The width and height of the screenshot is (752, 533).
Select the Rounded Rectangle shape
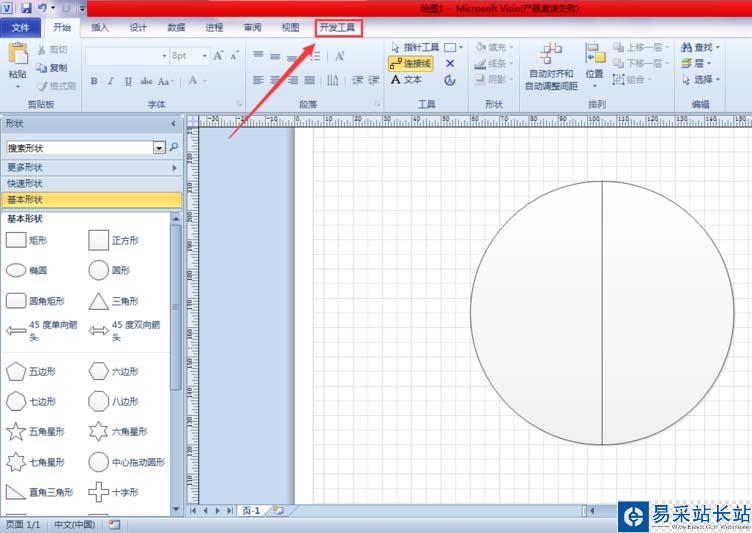[35, 301]
